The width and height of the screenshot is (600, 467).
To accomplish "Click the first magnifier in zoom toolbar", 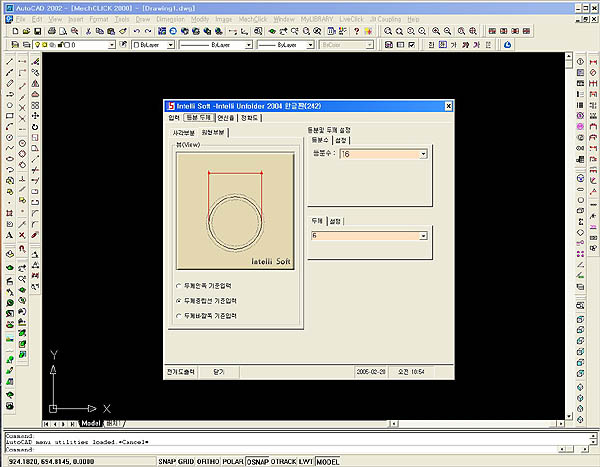I will coord(388,31).
